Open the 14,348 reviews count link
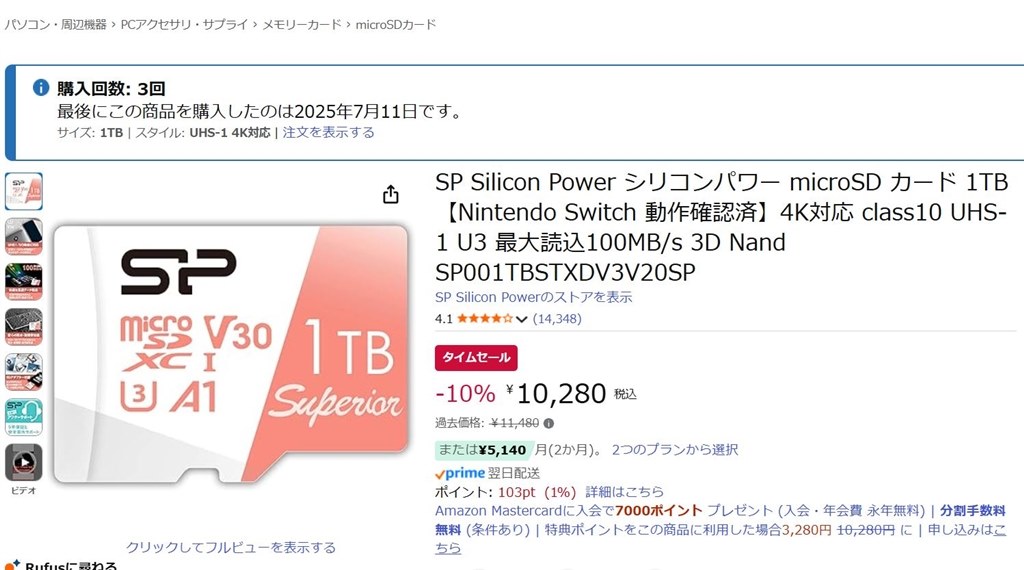The height and width of the screenshot is (570, 1024). coord(557,319)
